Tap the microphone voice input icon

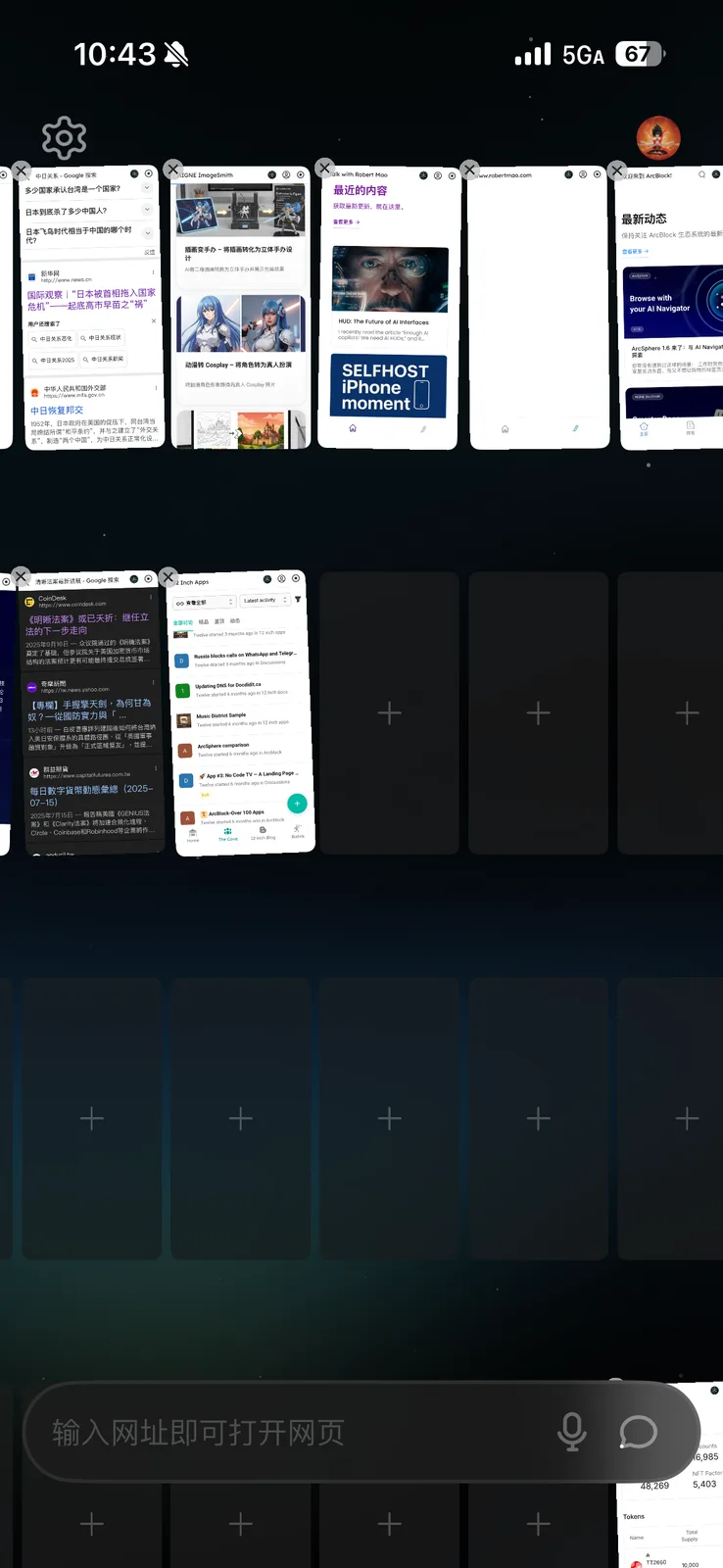[572, 1432]
